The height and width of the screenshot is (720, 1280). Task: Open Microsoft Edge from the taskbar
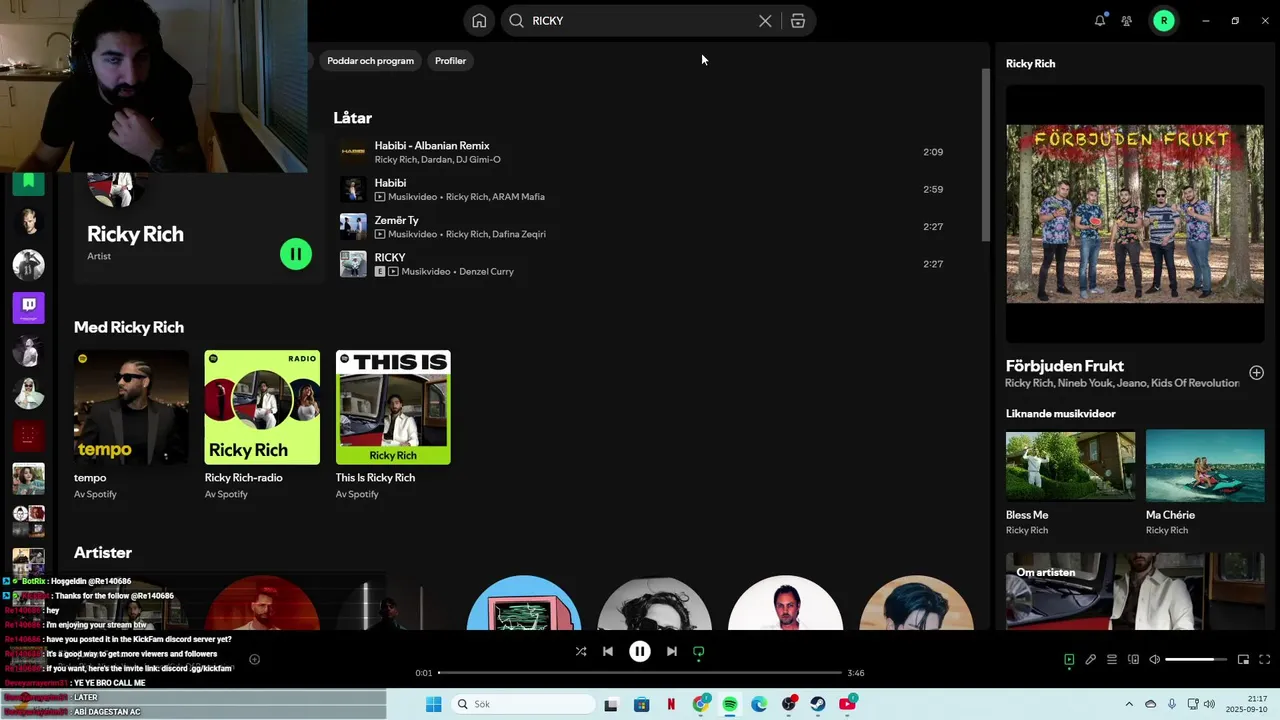759,705
